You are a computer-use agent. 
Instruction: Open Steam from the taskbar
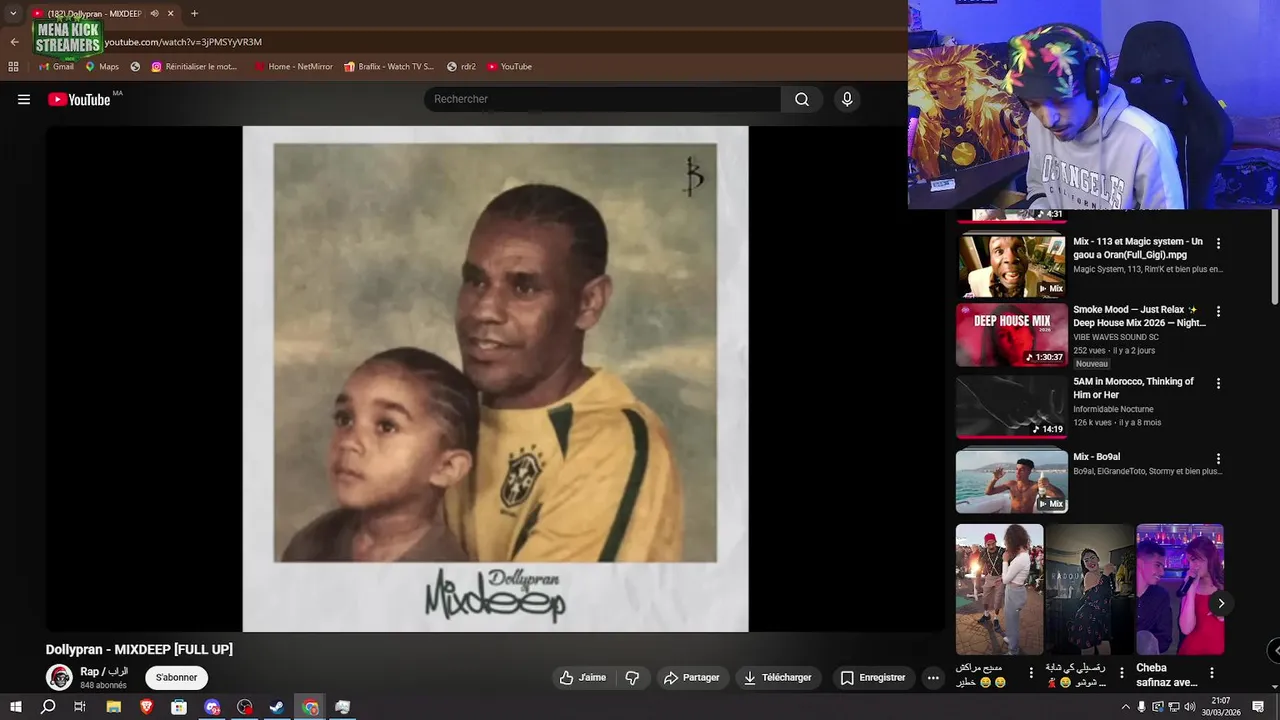[x=277, y=707]
